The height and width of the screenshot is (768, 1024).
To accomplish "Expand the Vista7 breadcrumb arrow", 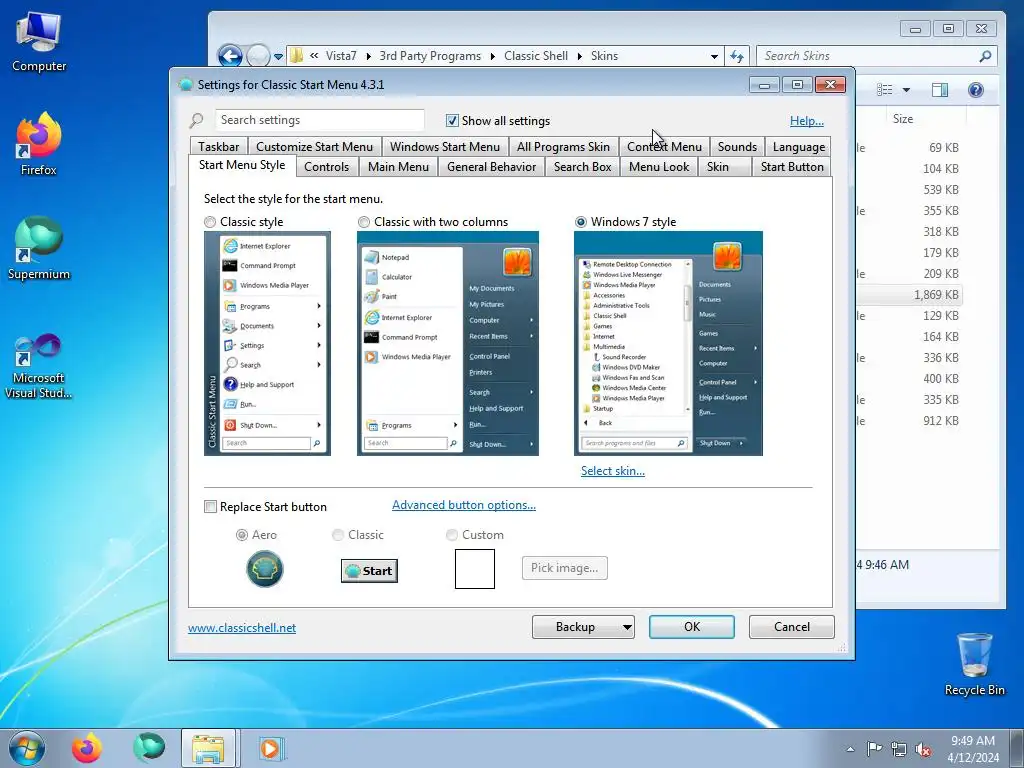I will click(368, 57).
